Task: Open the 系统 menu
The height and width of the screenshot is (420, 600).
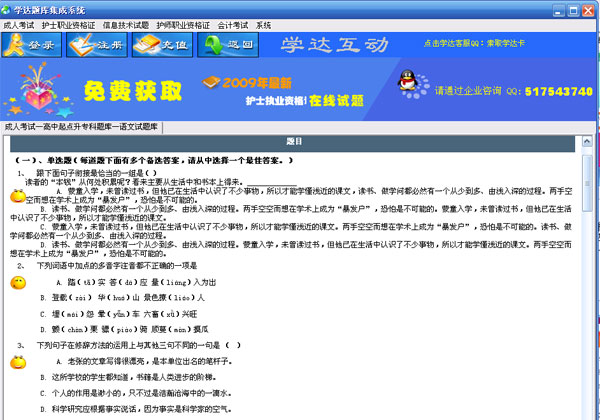Action: coord(263,25)
